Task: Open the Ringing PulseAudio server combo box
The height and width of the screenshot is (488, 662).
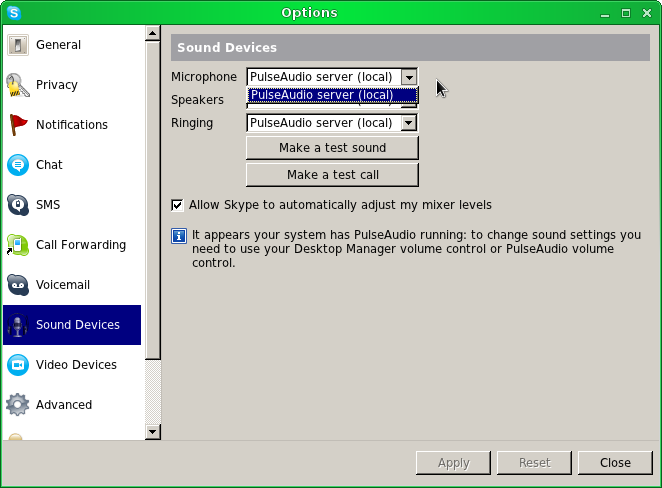Action: (x=332, y=123)
